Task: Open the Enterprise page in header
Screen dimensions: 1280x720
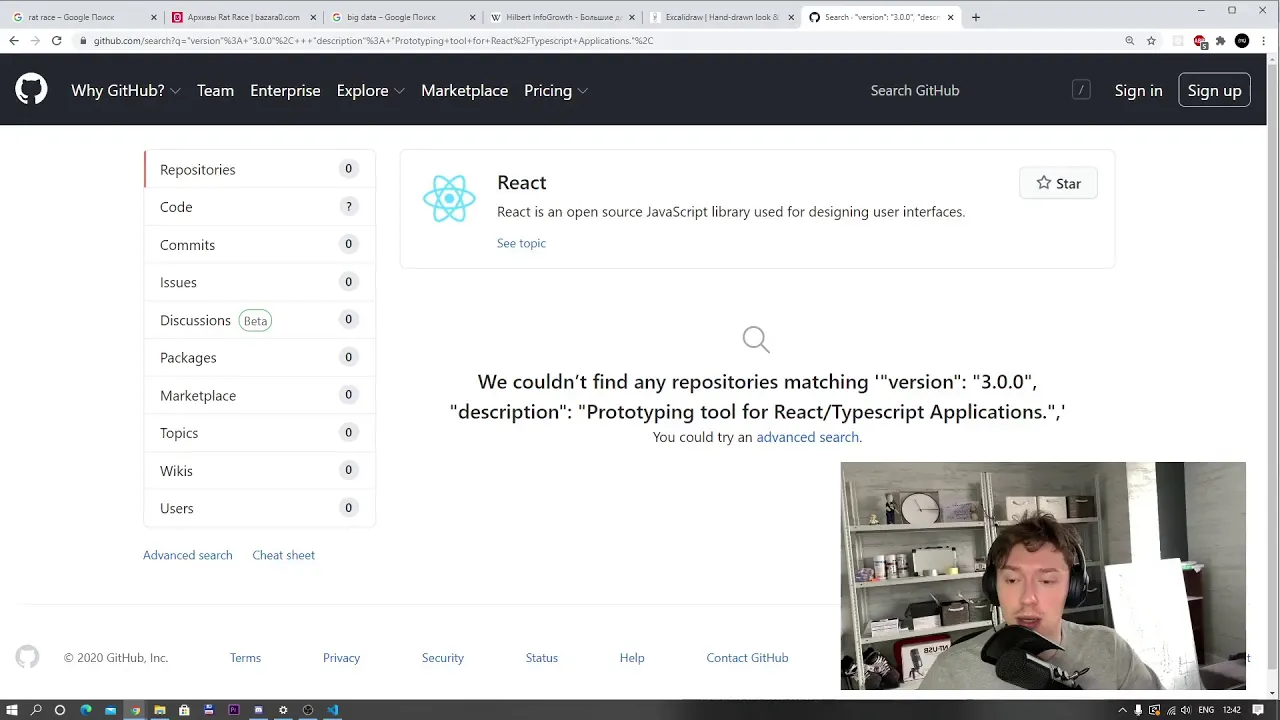Action: click(285, 90)
